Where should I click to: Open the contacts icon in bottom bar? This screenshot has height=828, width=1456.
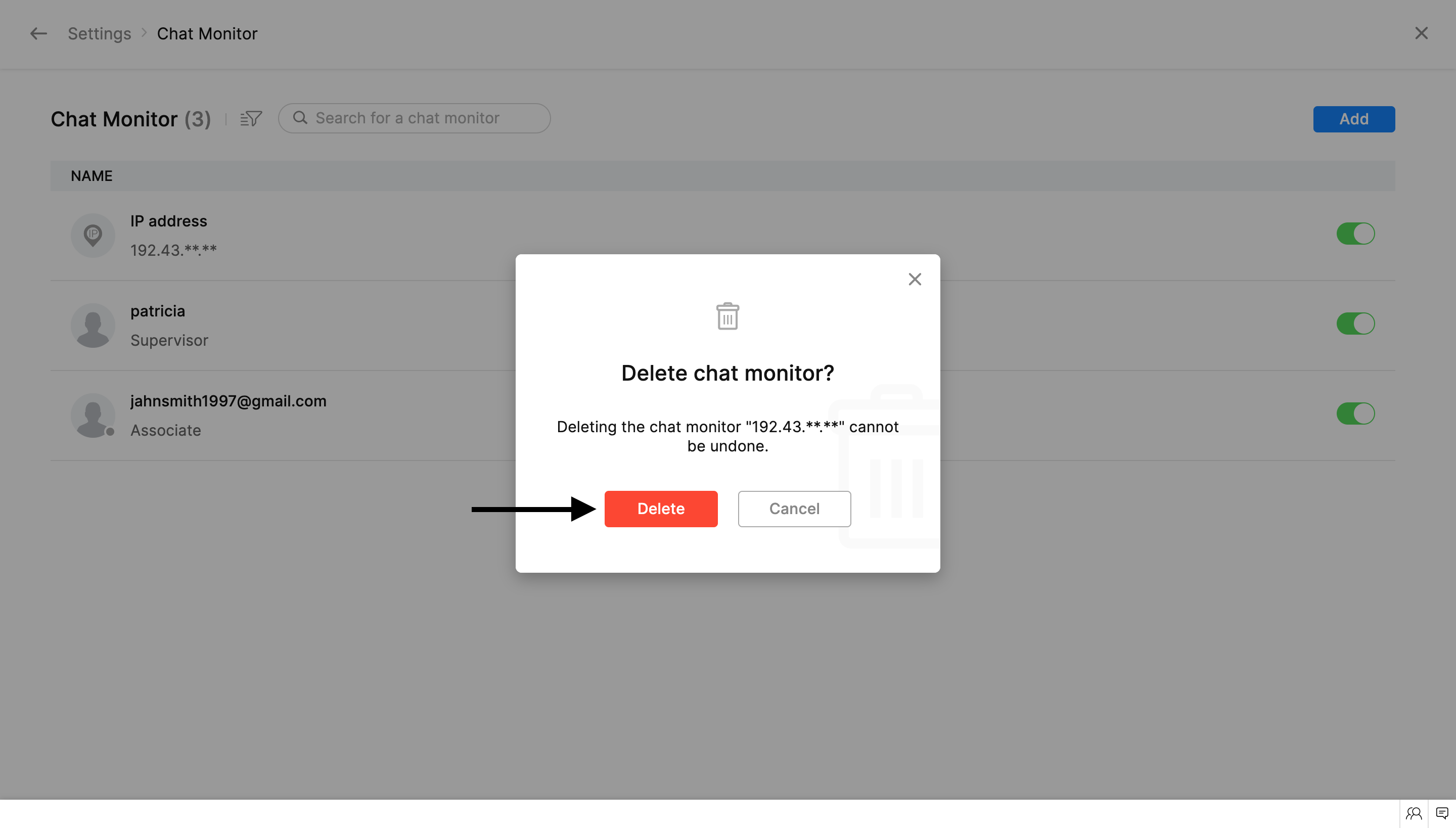coord(1414,813)
